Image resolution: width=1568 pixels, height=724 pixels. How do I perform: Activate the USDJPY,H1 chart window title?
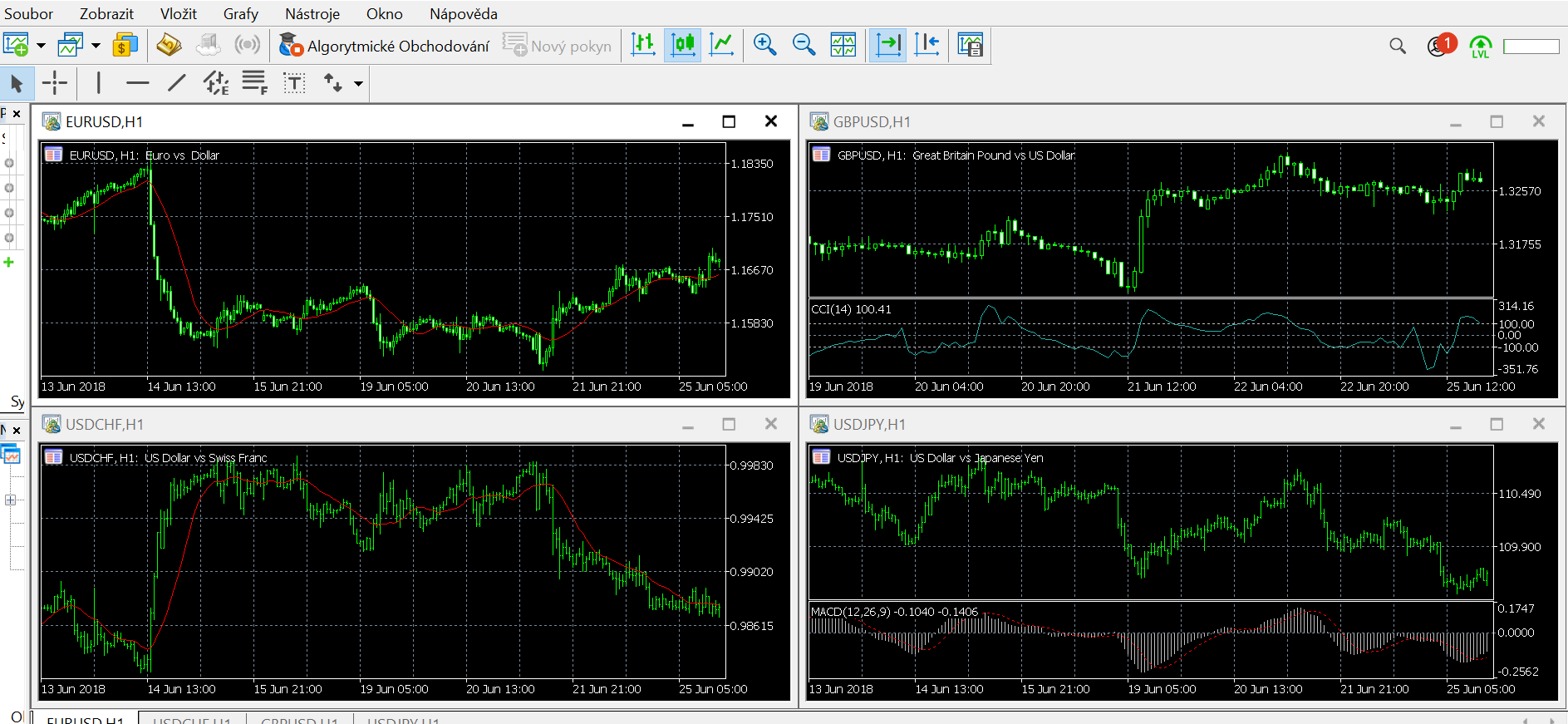click(869, 424)
